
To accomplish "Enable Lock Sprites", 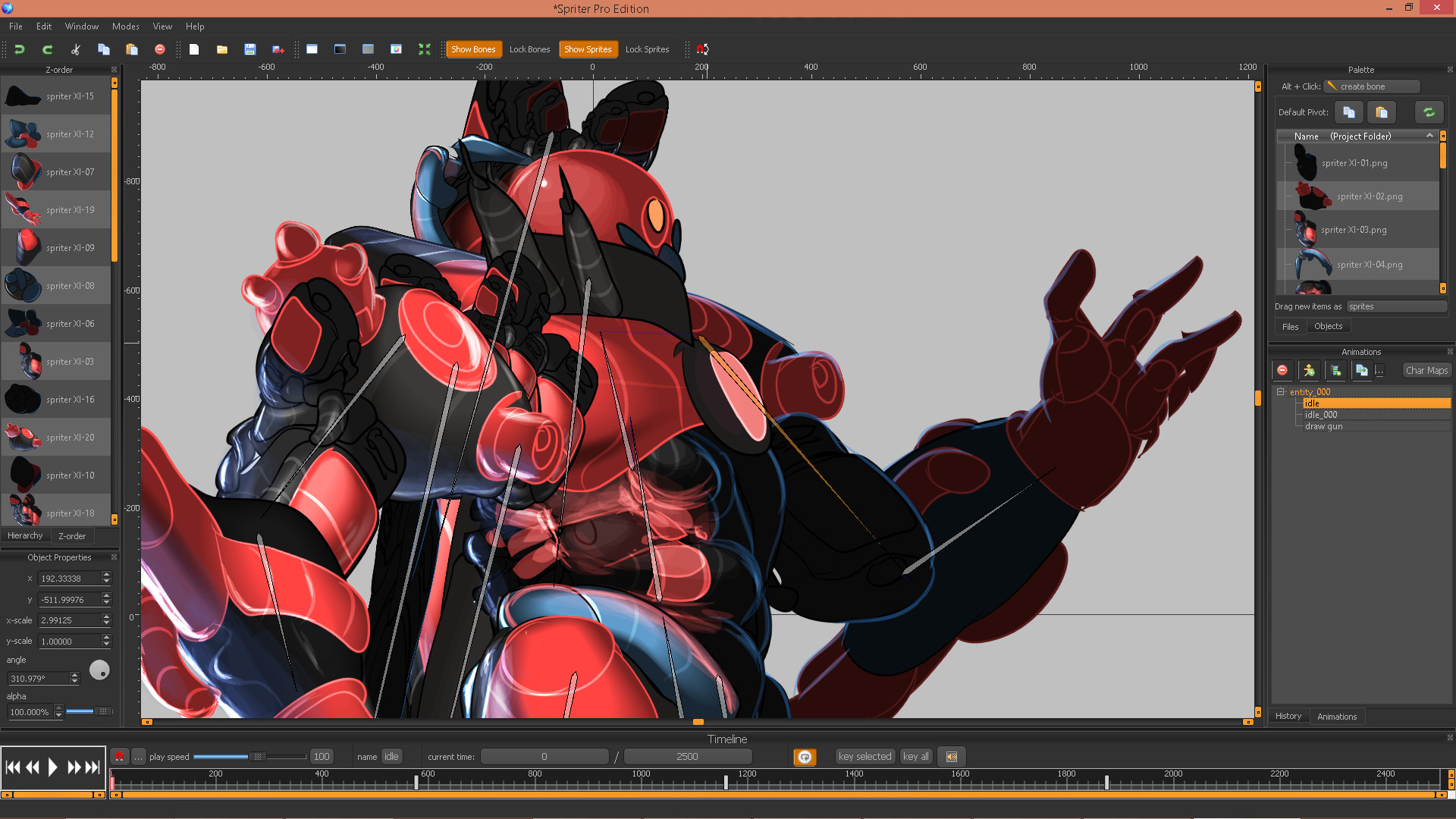I will click(647, 49).
